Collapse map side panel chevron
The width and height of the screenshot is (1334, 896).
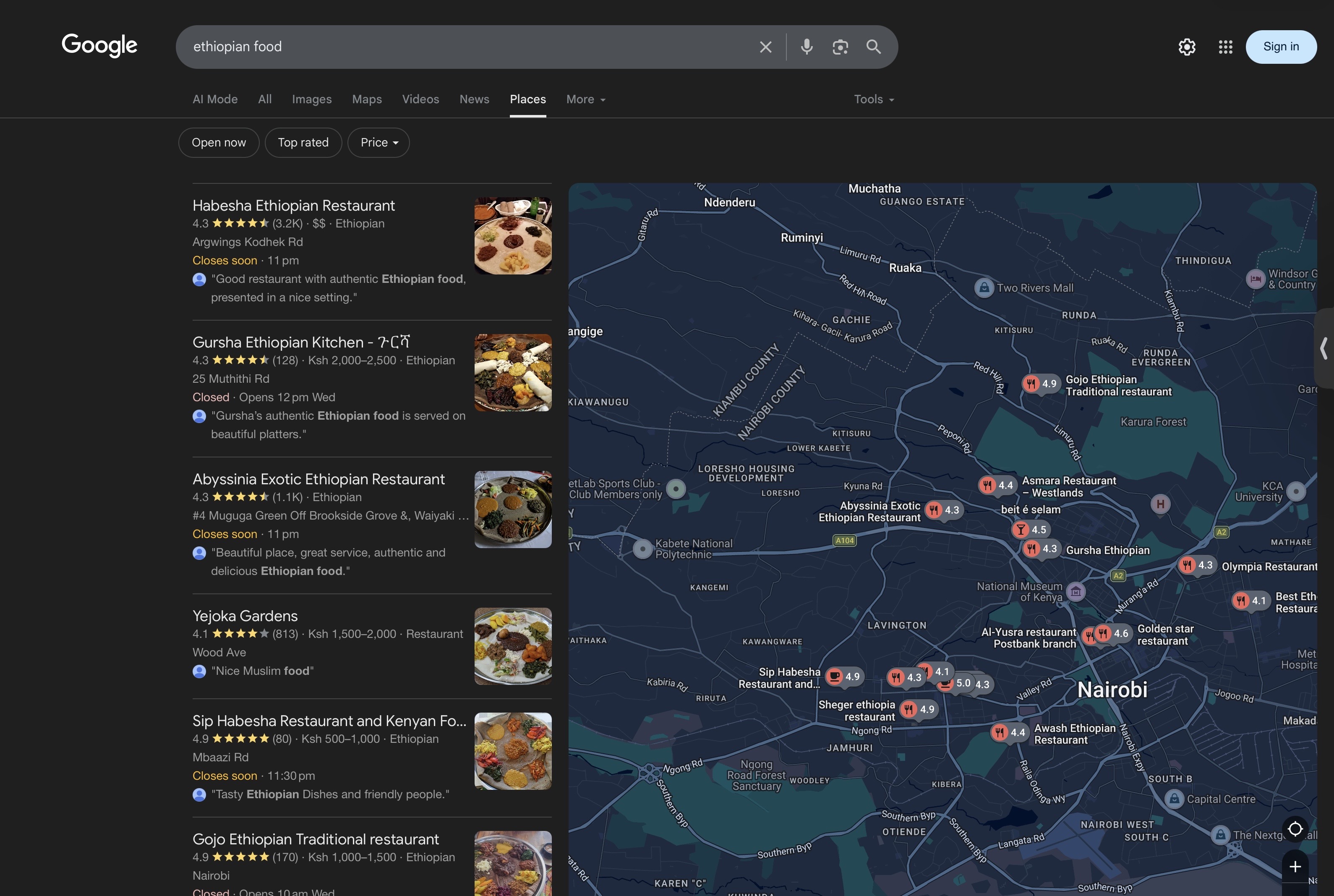pos(1324,348)
